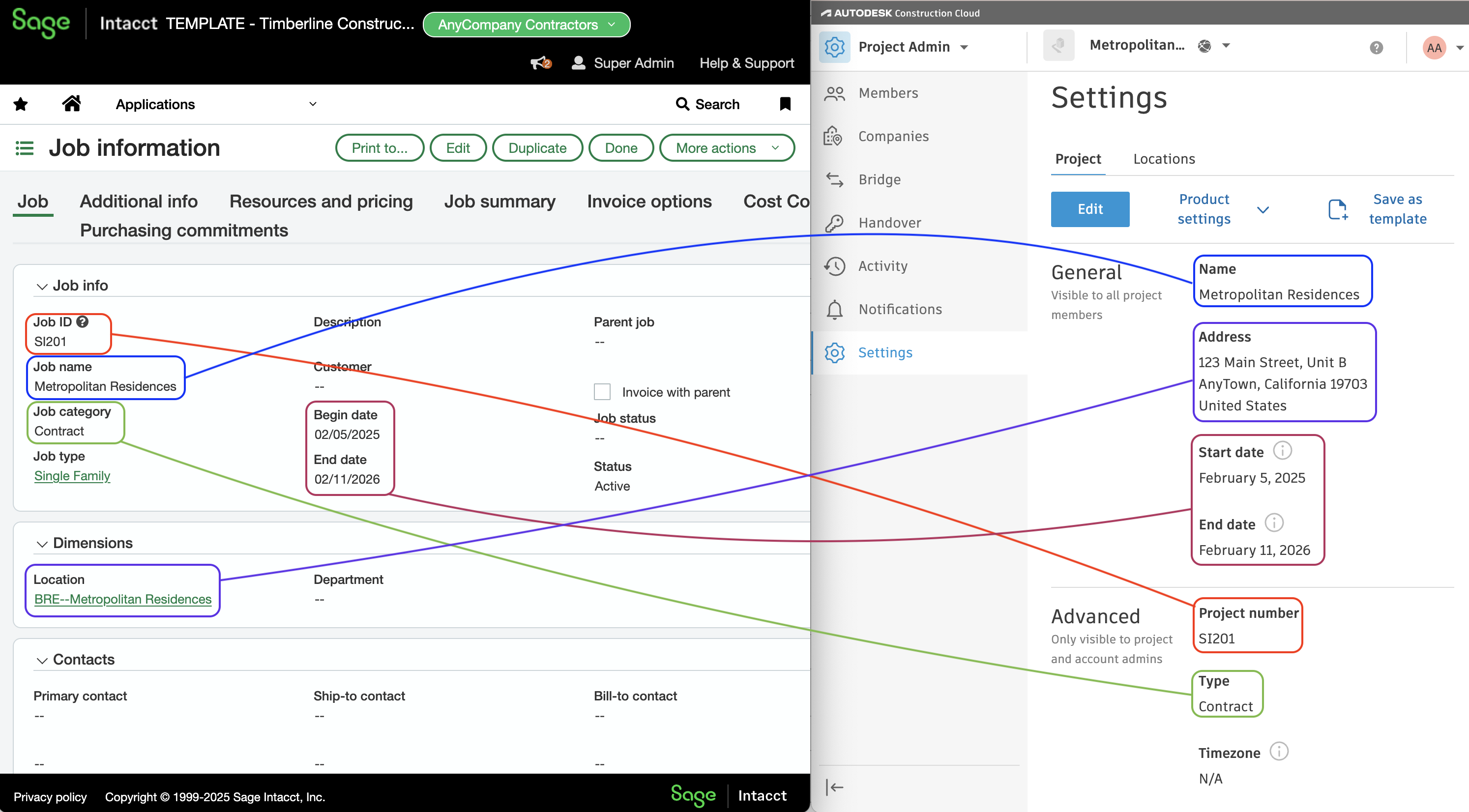Click the Sage Intacct home icon
This screenshot has height=812, width=1469.
[x=71, y=104]
